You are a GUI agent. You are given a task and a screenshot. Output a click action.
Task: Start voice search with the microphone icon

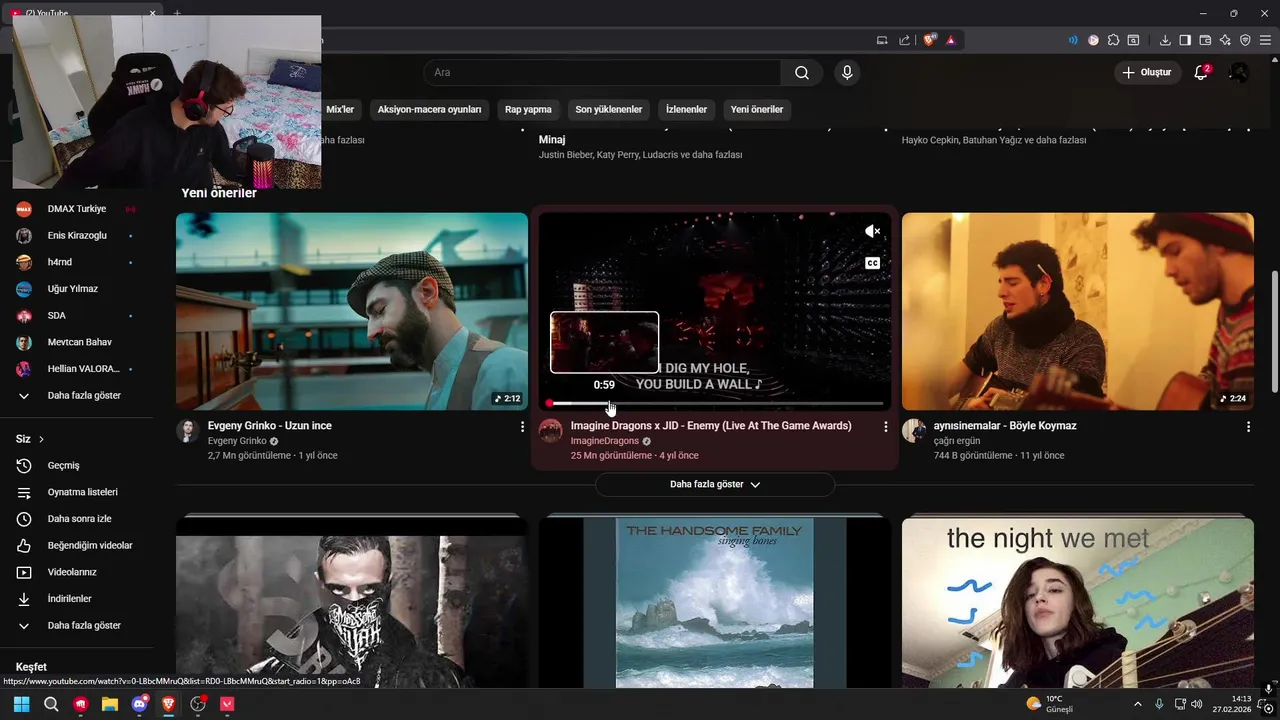pos(847,73)
